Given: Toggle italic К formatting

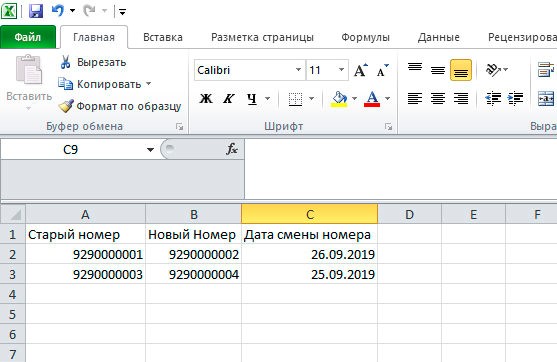Looking at the screenshot, I should pos(228,98).
